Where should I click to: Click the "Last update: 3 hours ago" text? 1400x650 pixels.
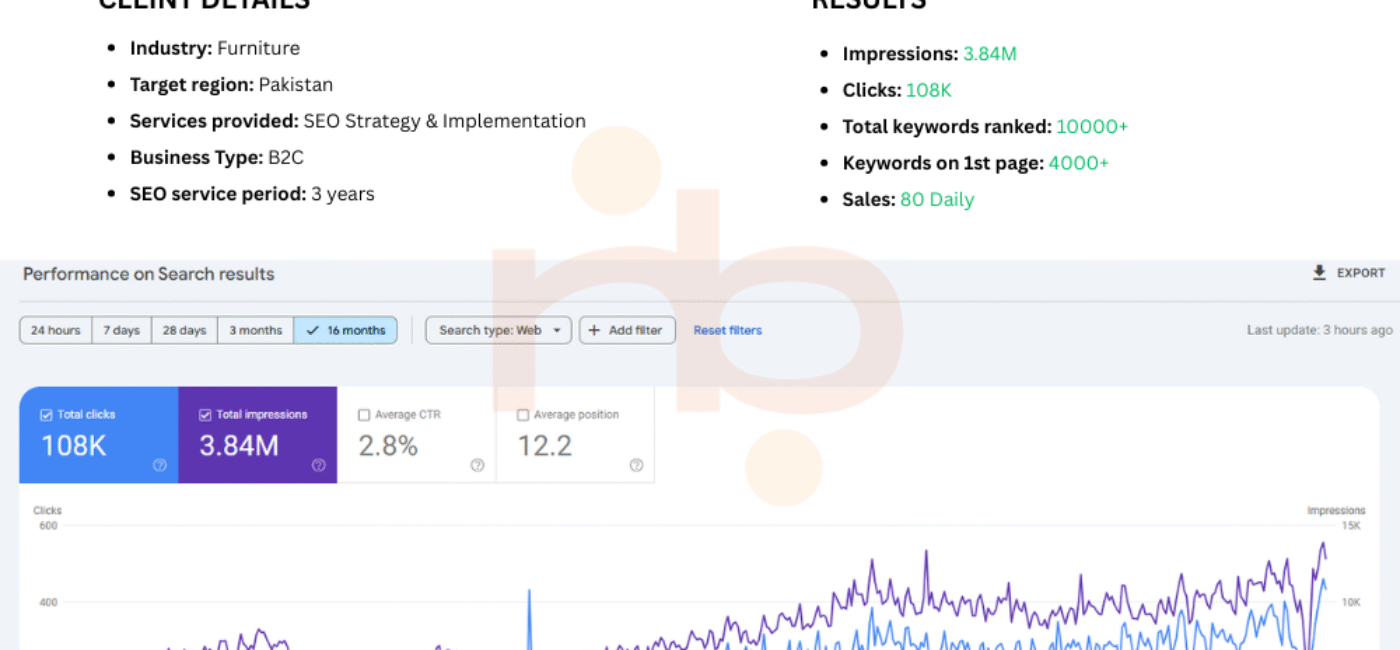pos(1319,330)
